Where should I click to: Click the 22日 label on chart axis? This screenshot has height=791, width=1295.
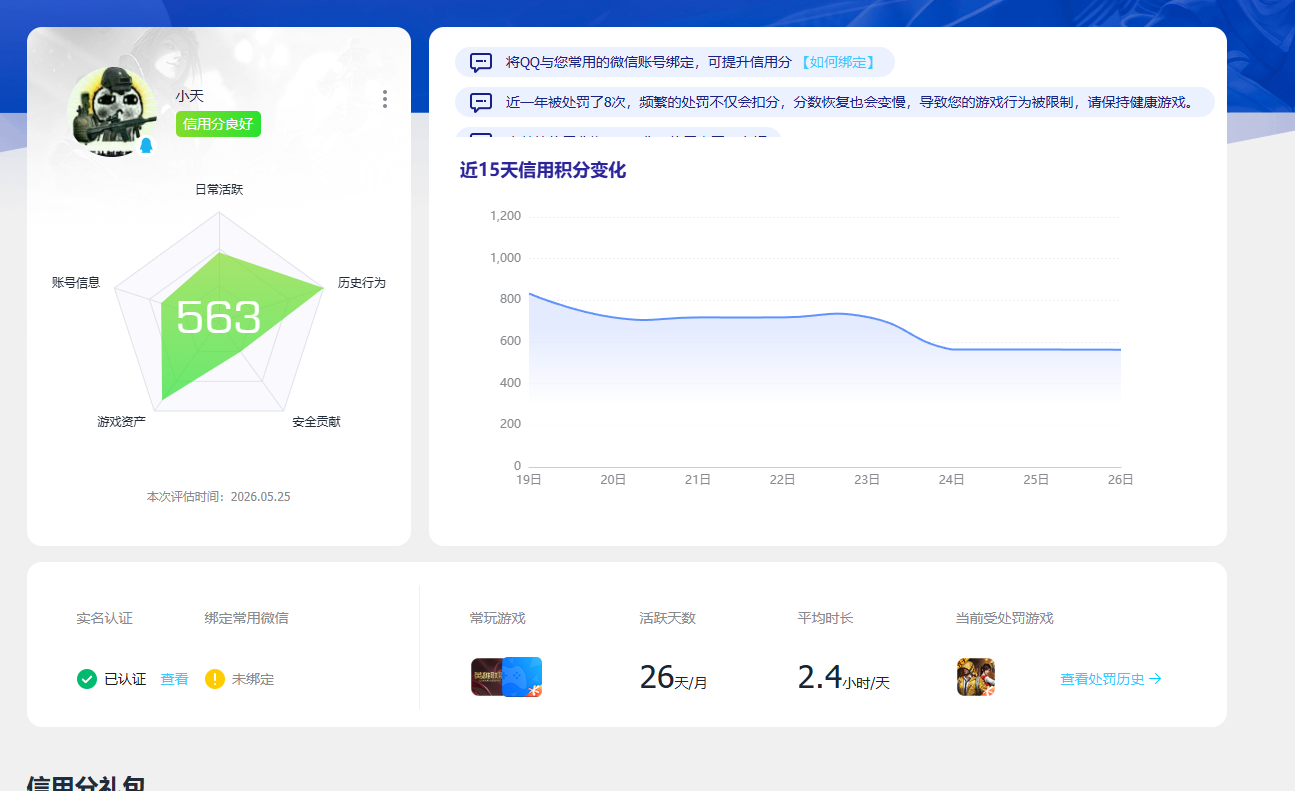(x=782, y=480)
